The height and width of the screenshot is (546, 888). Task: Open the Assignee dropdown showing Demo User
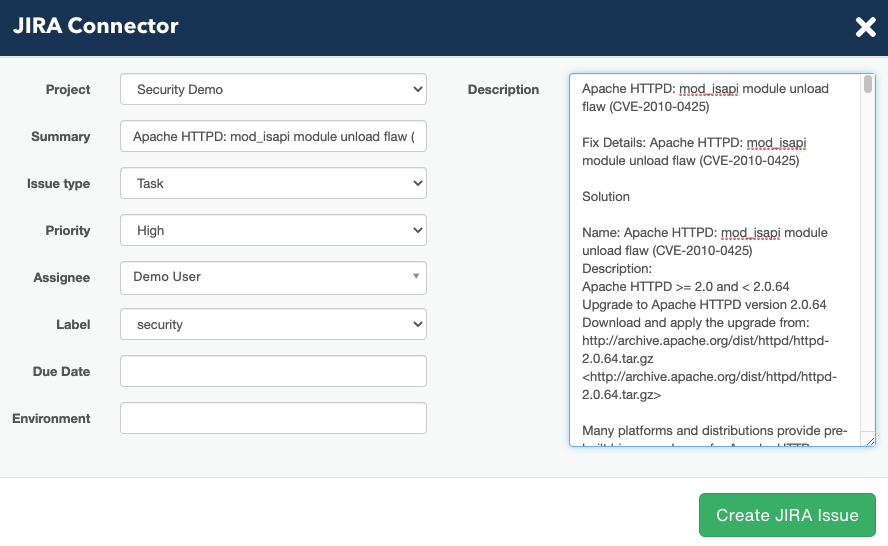pyautogui.click(x=273, y=278)
